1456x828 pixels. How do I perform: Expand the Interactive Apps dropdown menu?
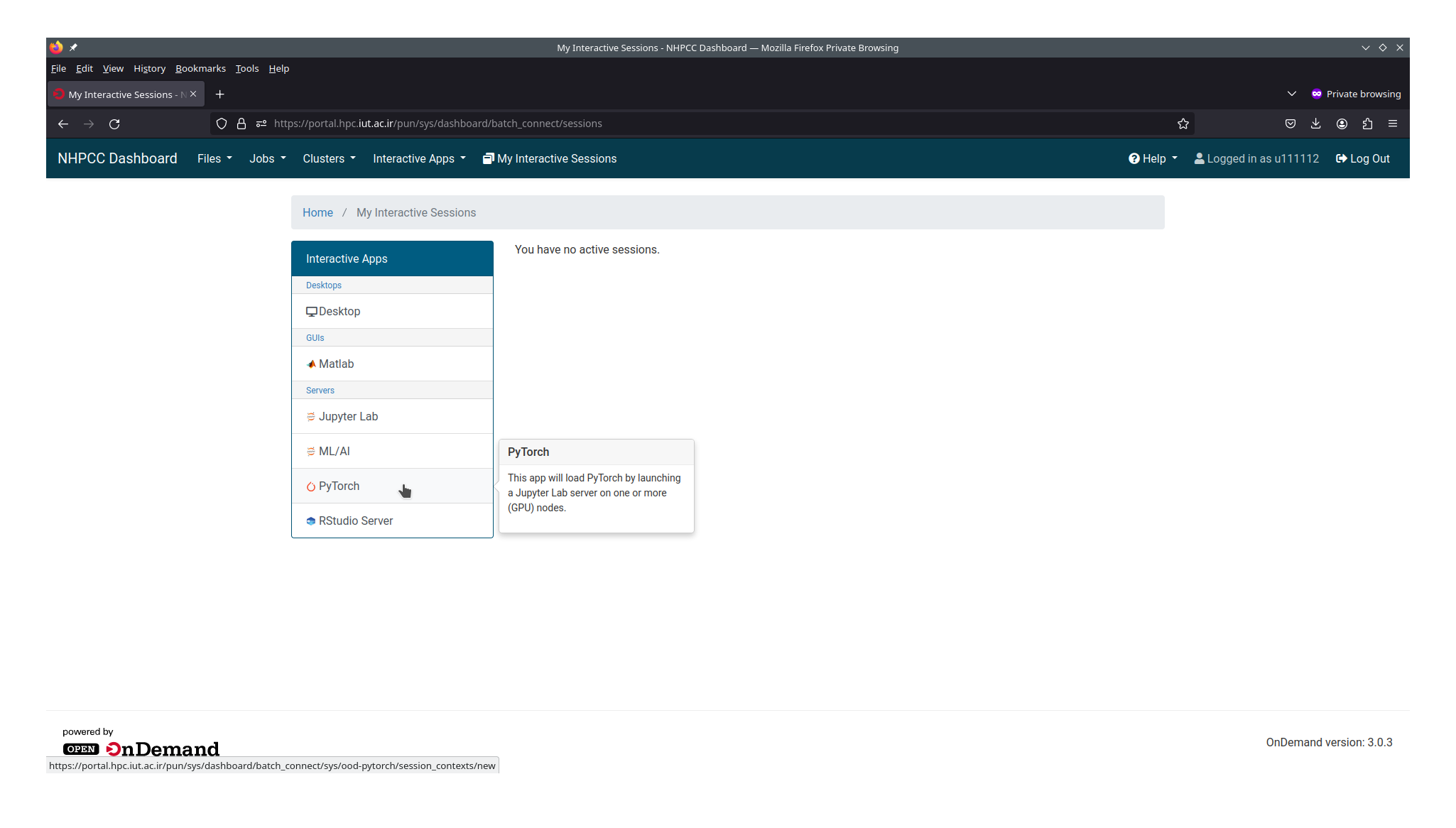[418, 158]
